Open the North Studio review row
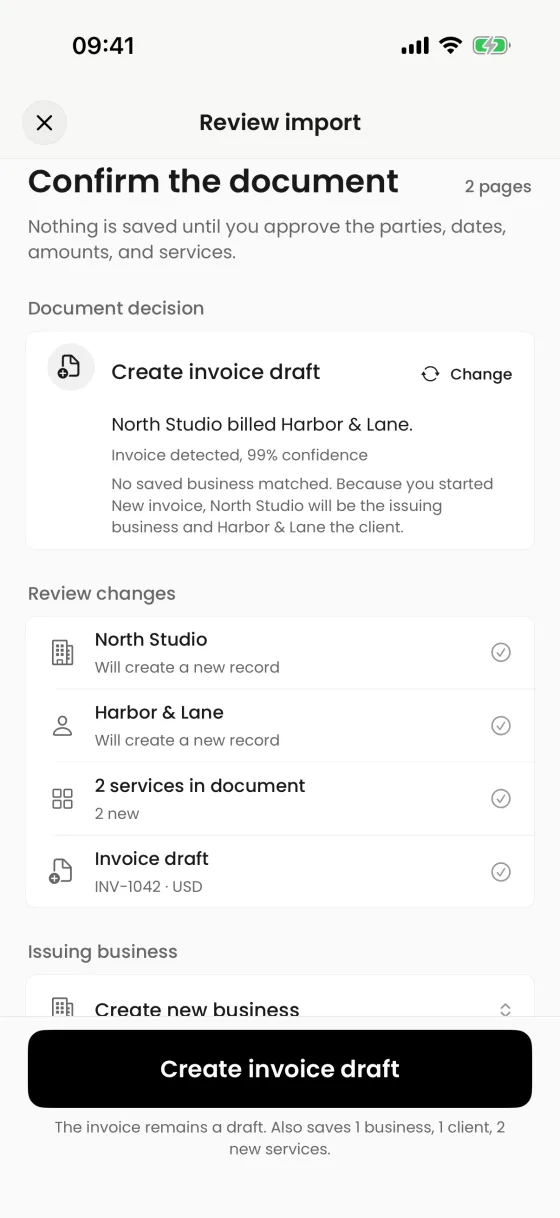The width and height of the screenshot is (560, 1218). [280, 653]
